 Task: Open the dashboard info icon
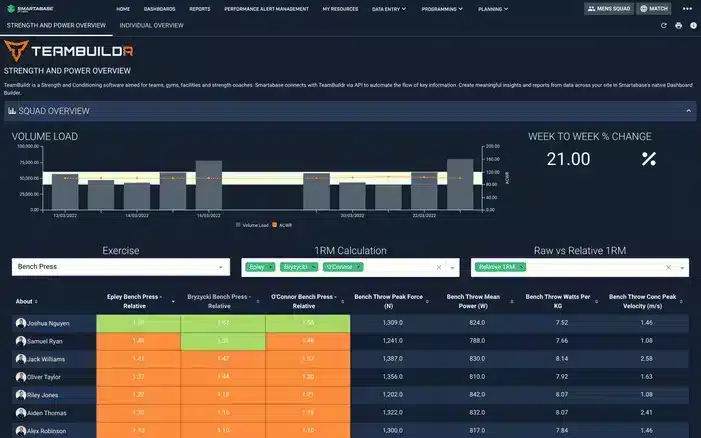coord(693,25)
